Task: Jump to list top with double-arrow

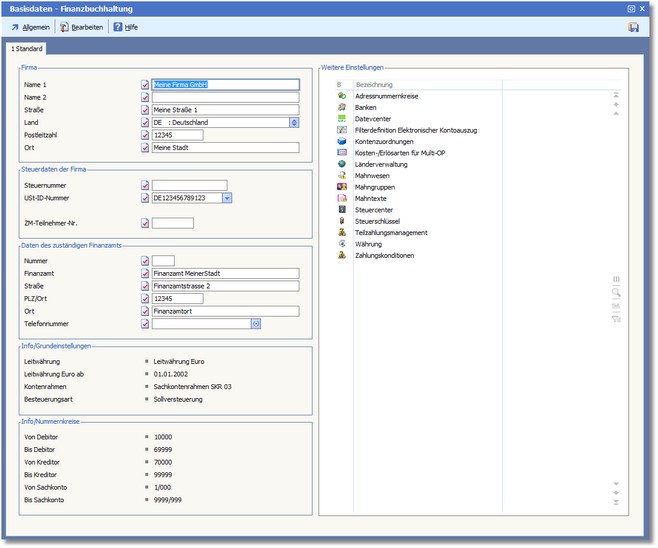Action: (616, 93)
